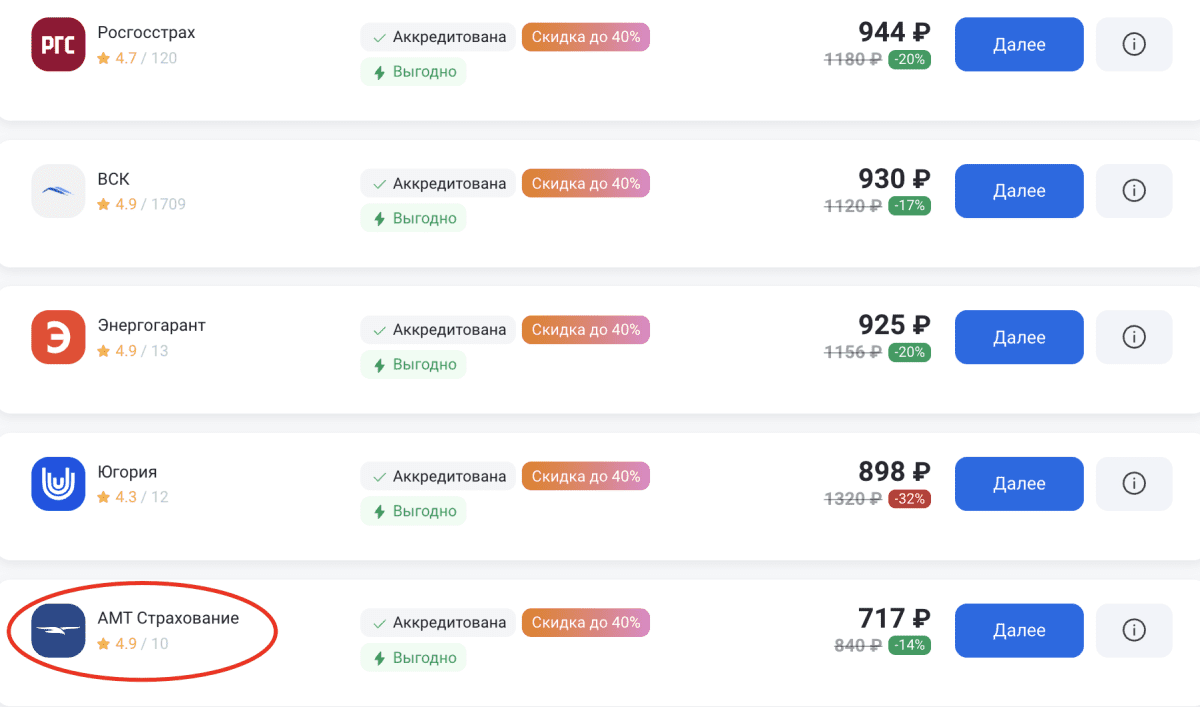The height and width of the screenshot is (707, 1200).
Task: Click the АМТ Страхование company name
Action: click(168, 618)
